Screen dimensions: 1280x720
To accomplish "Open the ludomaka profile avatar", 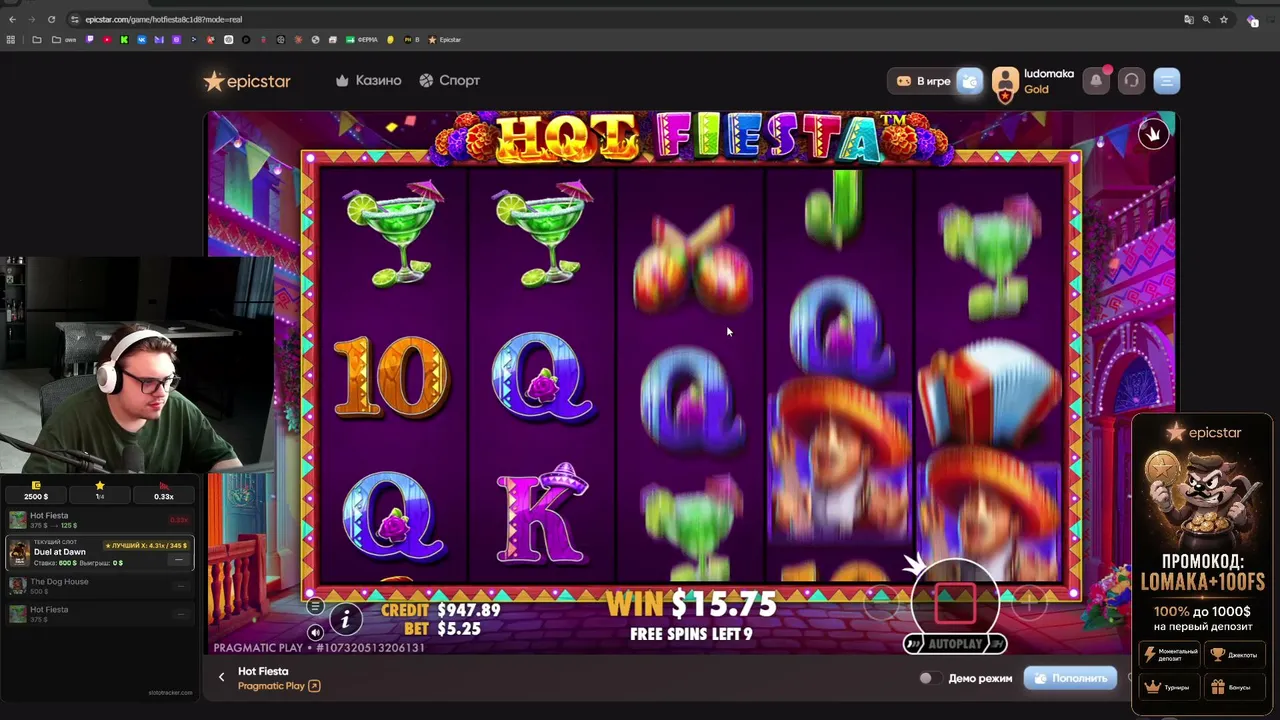I will [x=1005, y=82].
